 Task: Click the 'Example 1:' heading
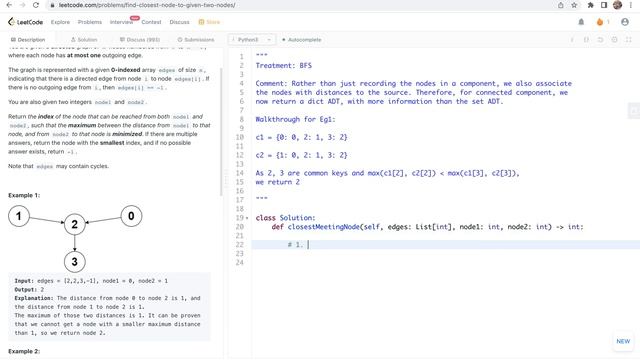[24, 195]
